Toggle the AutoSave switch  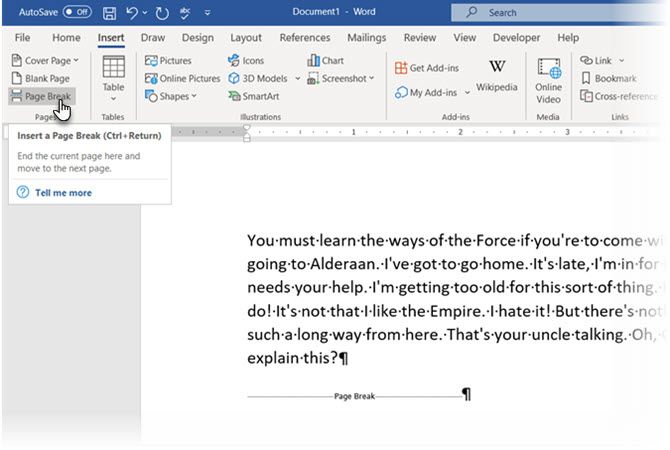(77, 12)
